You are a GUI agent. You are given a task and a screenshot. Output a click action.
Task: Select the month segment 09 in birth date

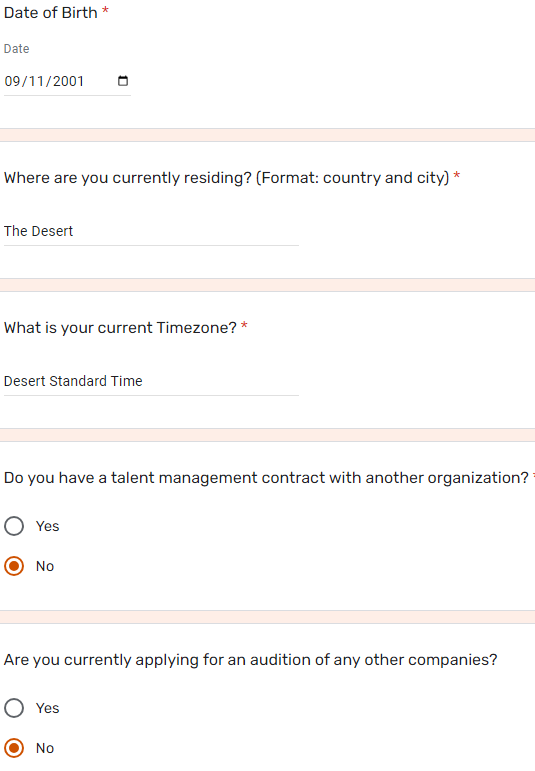pyautogui.click(x=12, y=81)
